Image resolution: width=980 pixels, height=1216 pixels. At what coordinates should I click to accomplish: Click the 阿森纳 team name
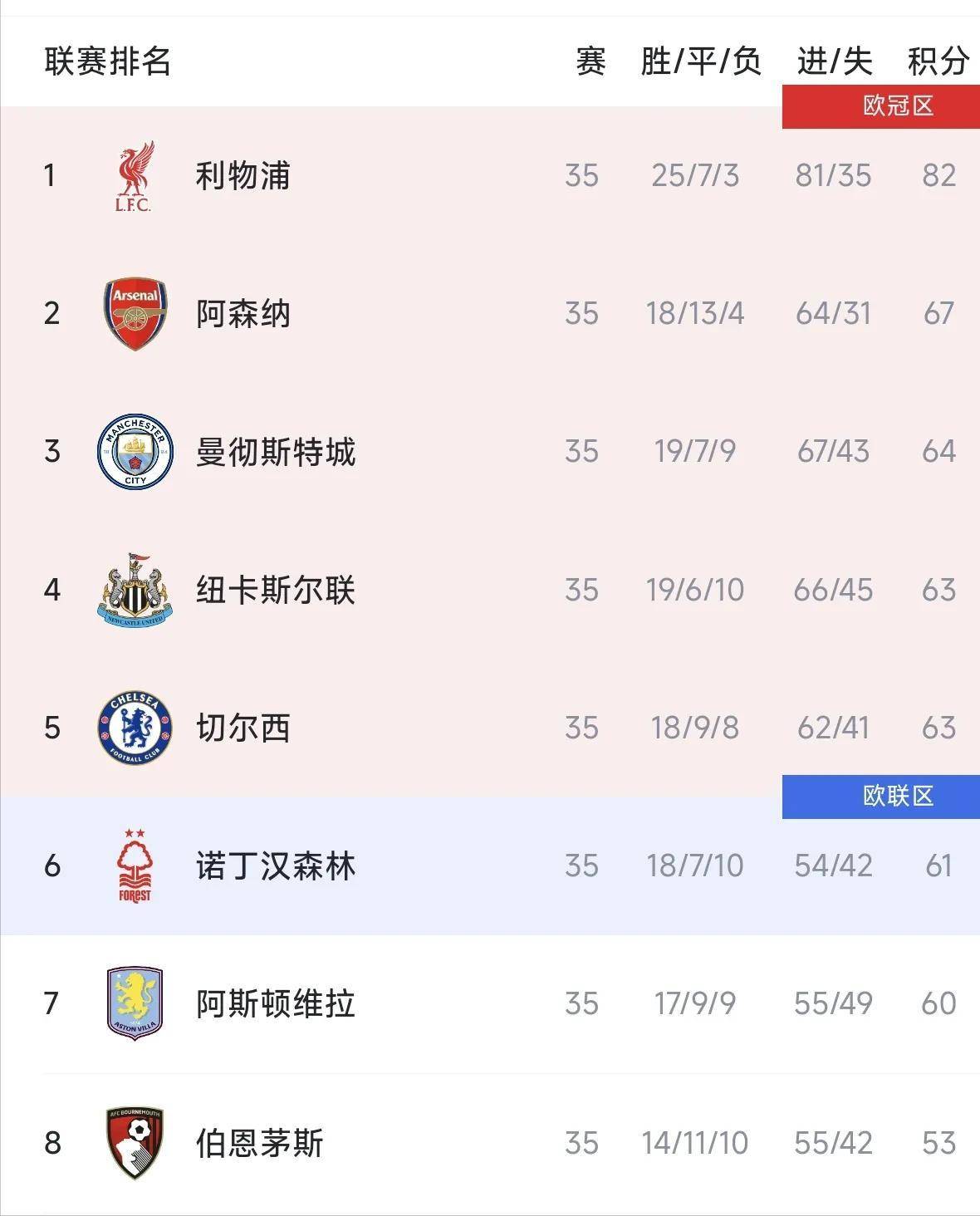point(241,313)
